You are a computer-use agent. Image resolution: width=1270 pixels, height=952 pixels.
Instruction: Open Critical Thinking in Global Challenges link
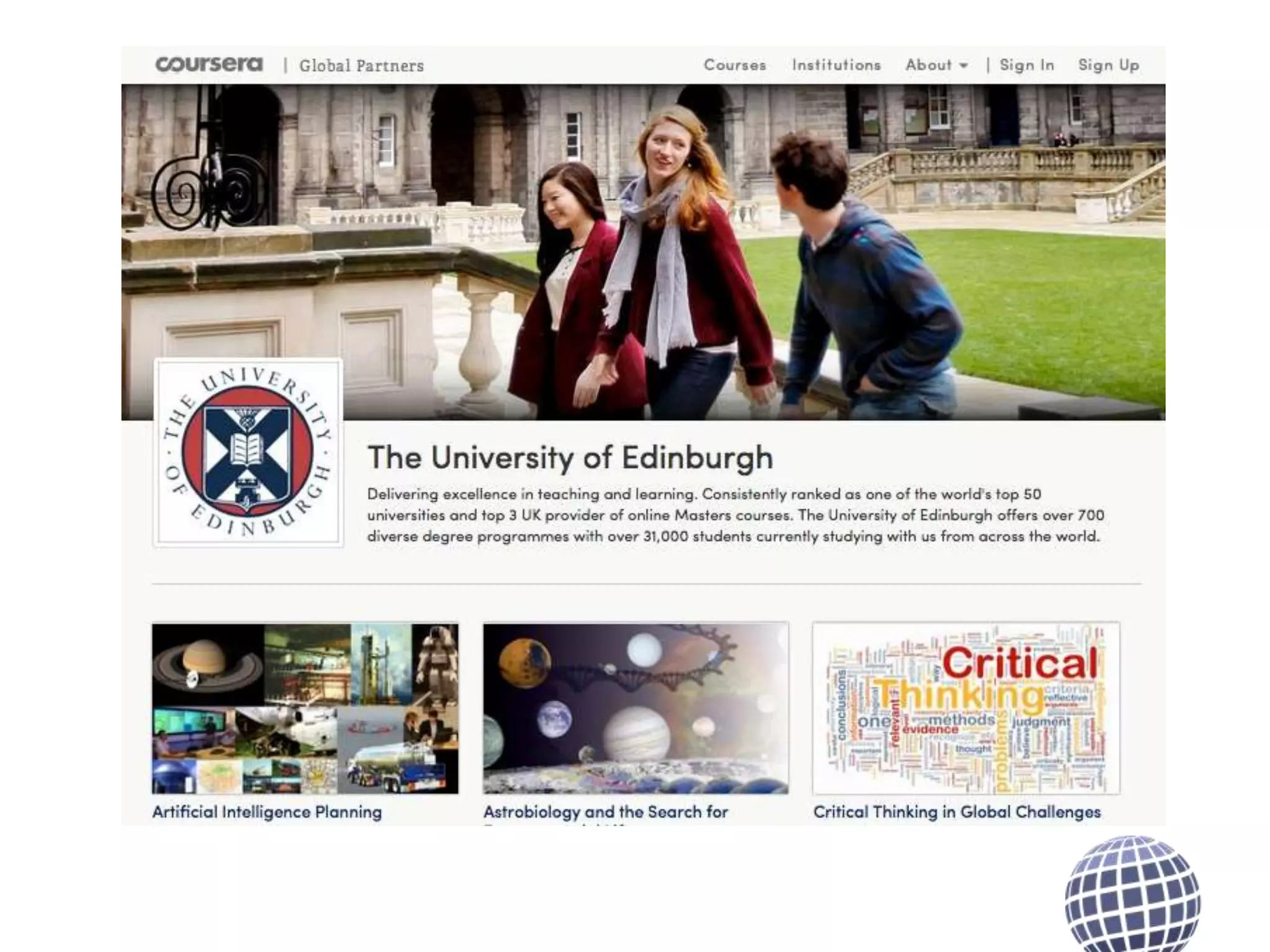tap(957, 812)
